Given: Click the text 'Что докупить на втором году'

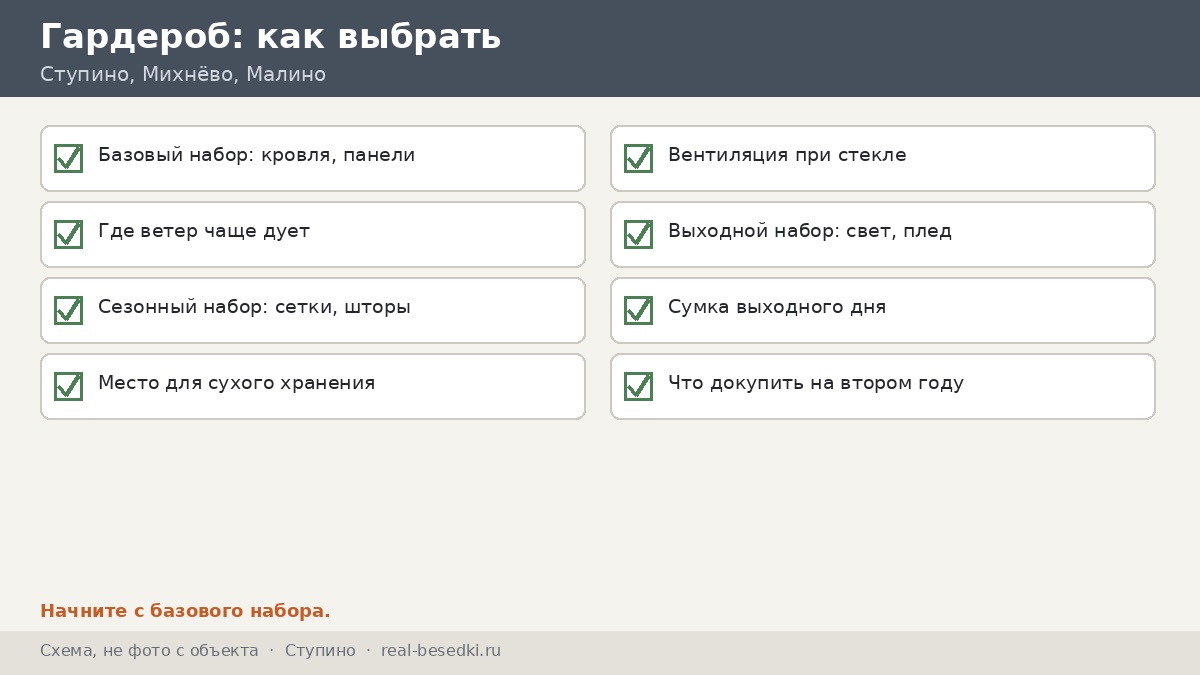Looking at the screenshot, I should pos(816,383).
